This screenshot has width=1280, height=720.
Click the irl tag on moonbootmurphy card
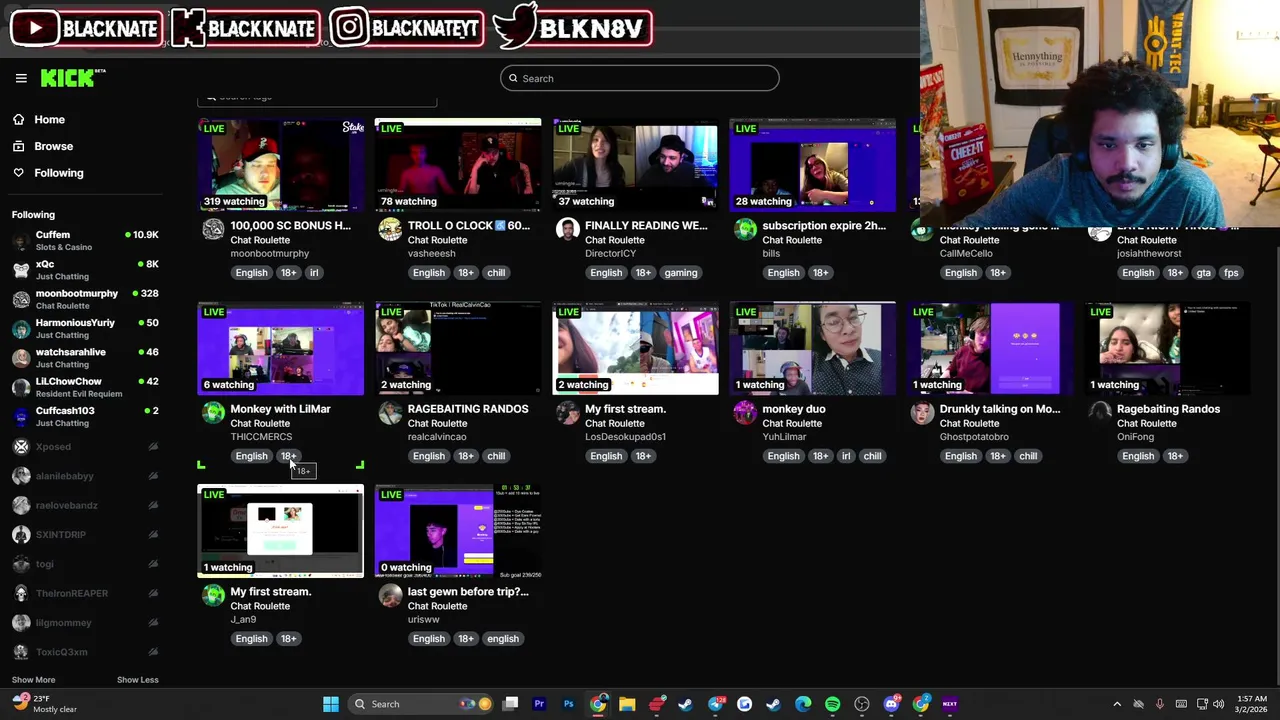pos(313,273)
